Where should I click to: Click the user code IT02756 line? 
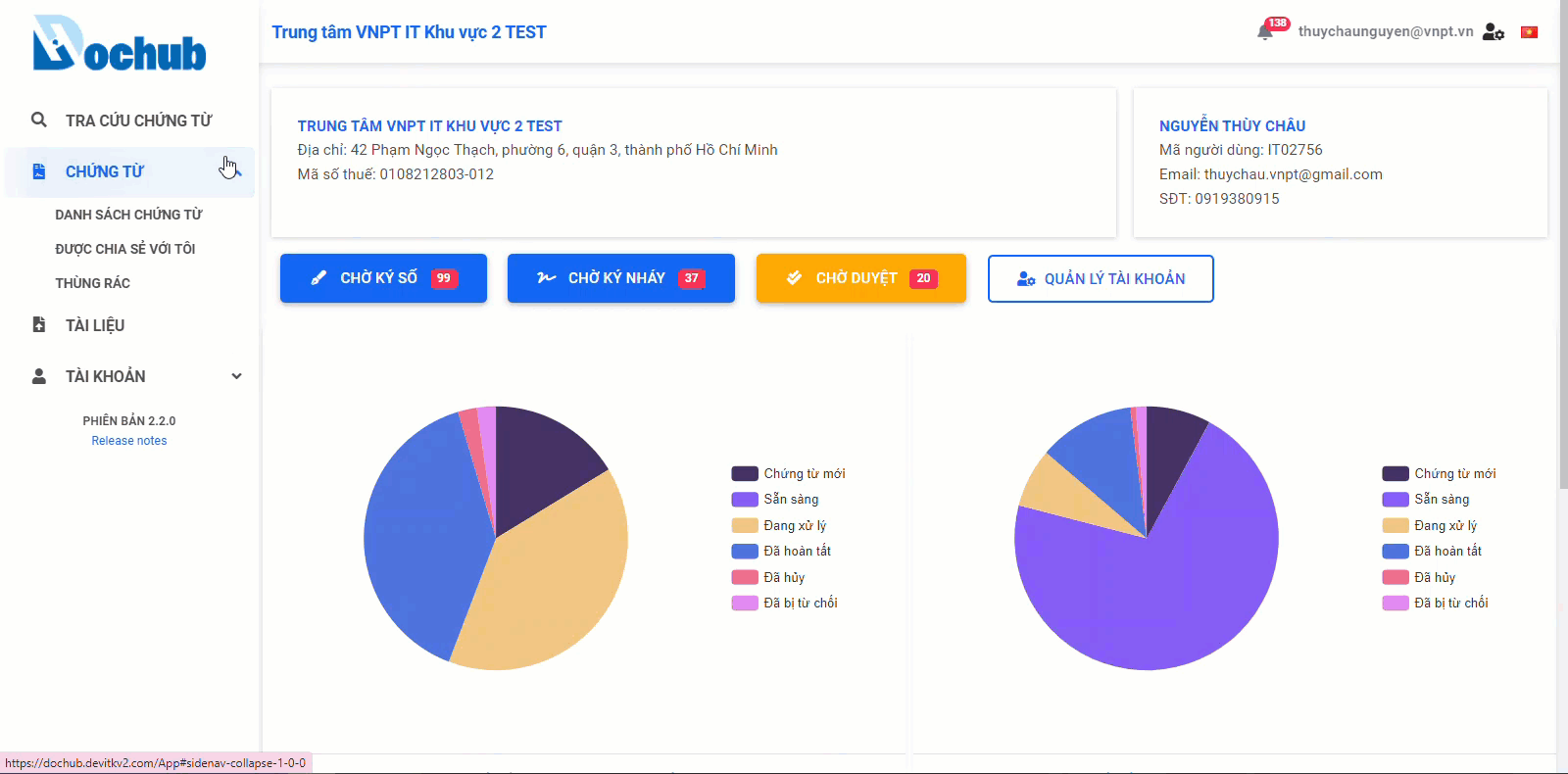click(1241, 150)
